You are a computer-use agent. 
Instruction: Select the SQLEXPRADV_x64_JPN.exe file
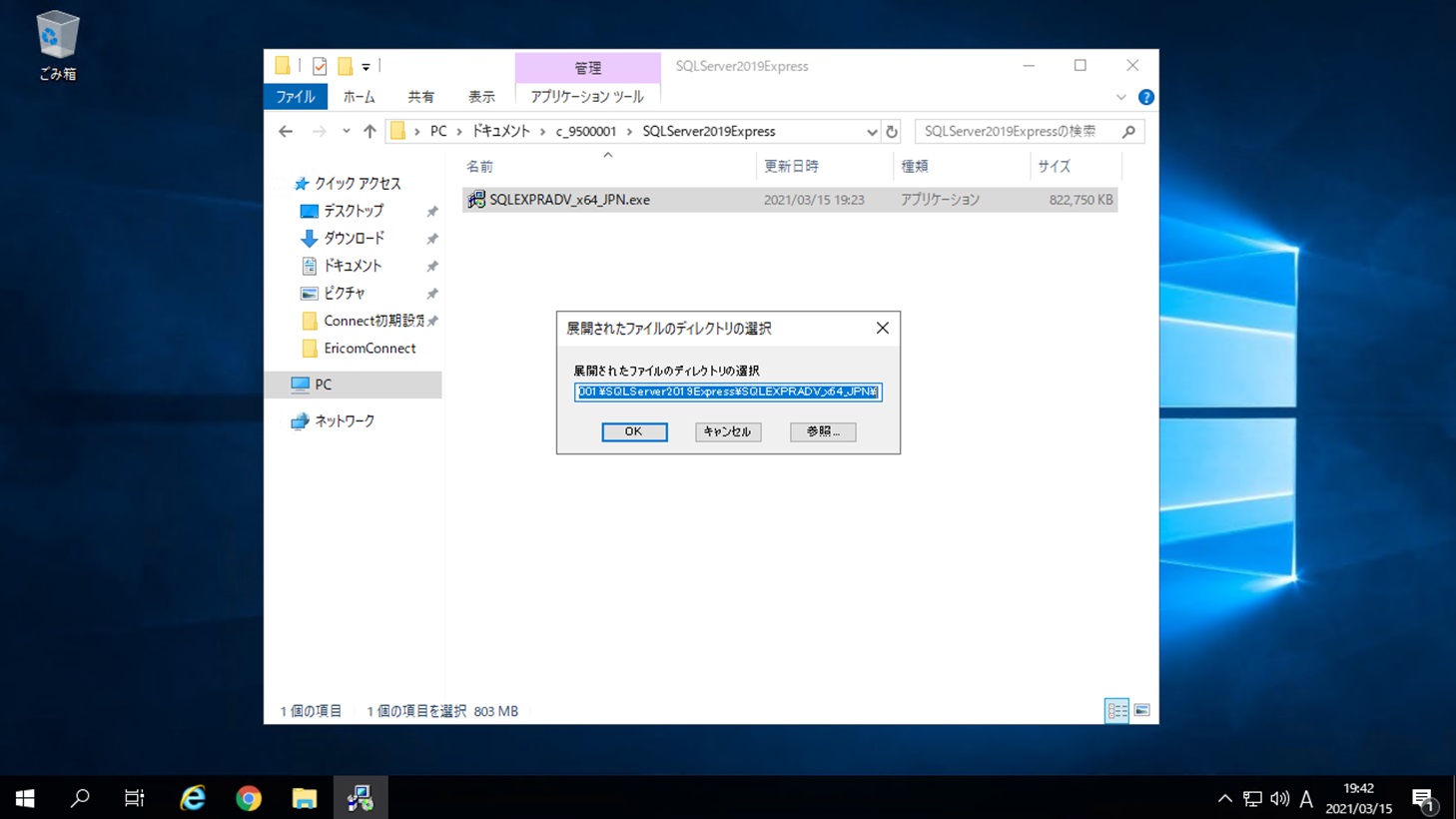569,200
